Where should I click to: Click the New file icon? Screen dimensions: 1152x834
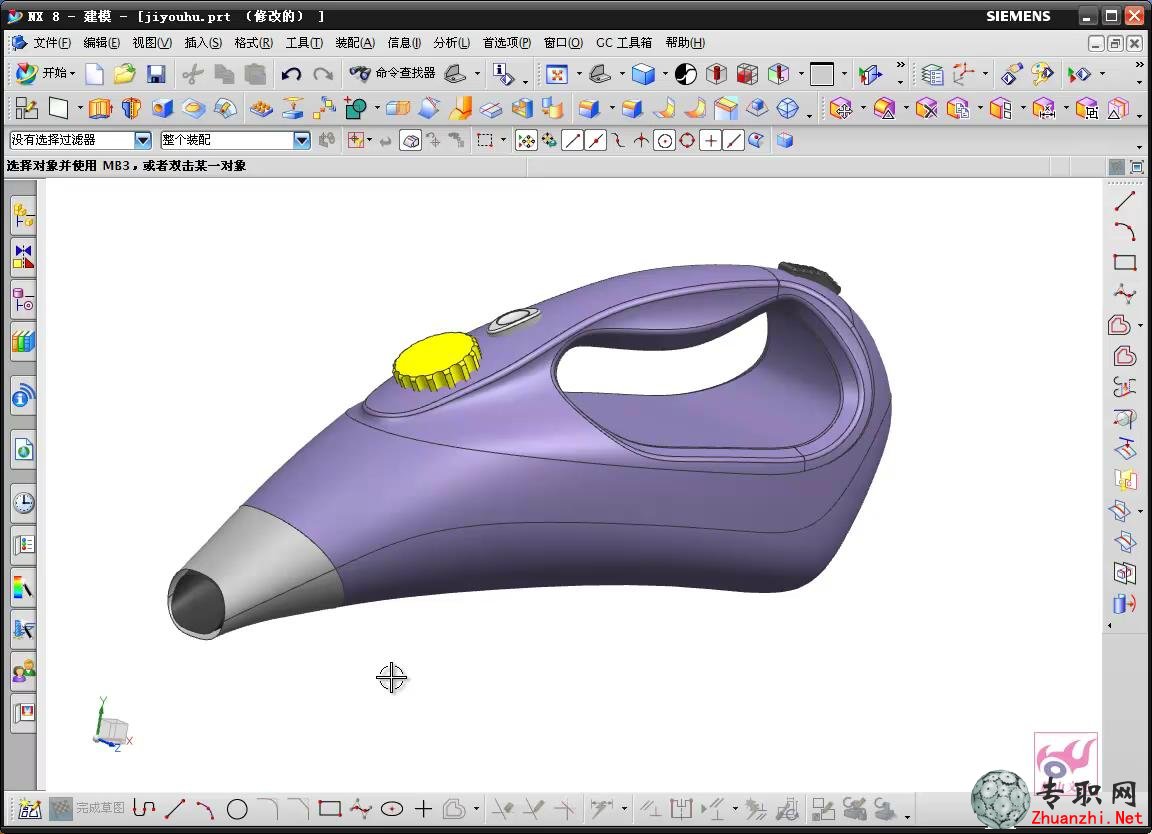click(x=95, y=73)
